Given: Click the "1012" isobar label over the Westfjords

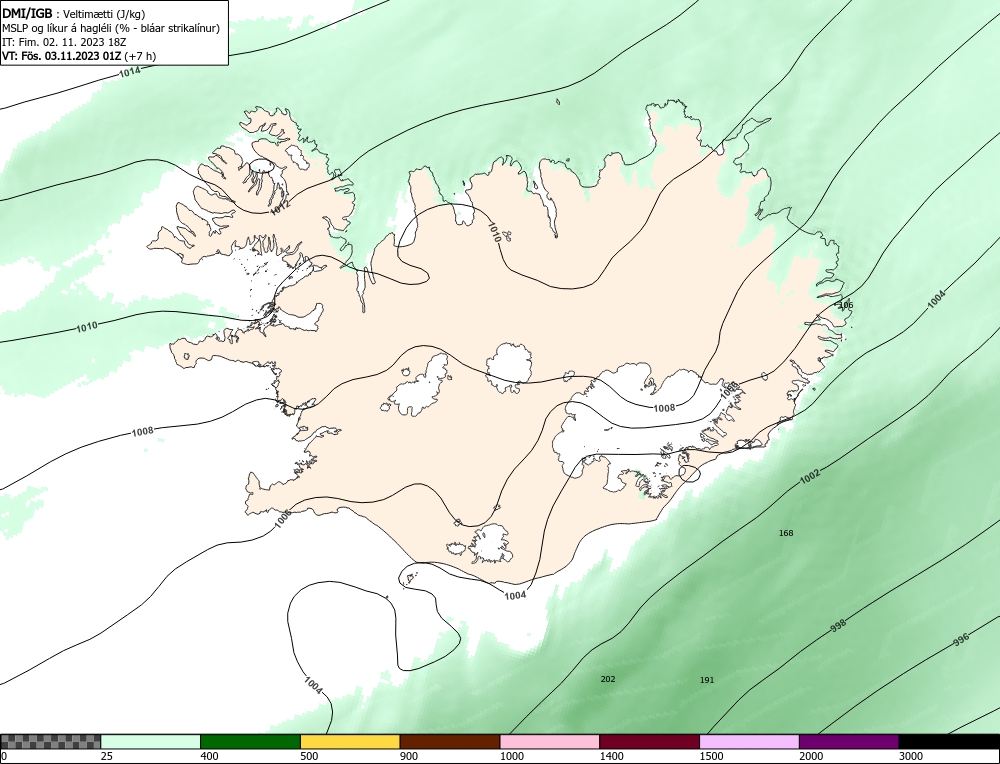Looking at the screenshot, I should (280, 206).
